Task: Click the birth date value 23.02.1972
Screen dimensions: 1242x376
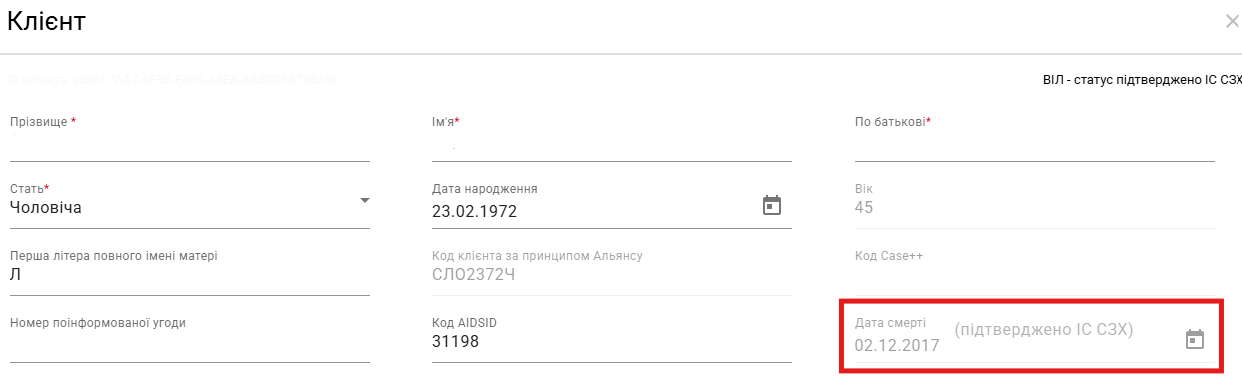Action: (x=474, y=212)
